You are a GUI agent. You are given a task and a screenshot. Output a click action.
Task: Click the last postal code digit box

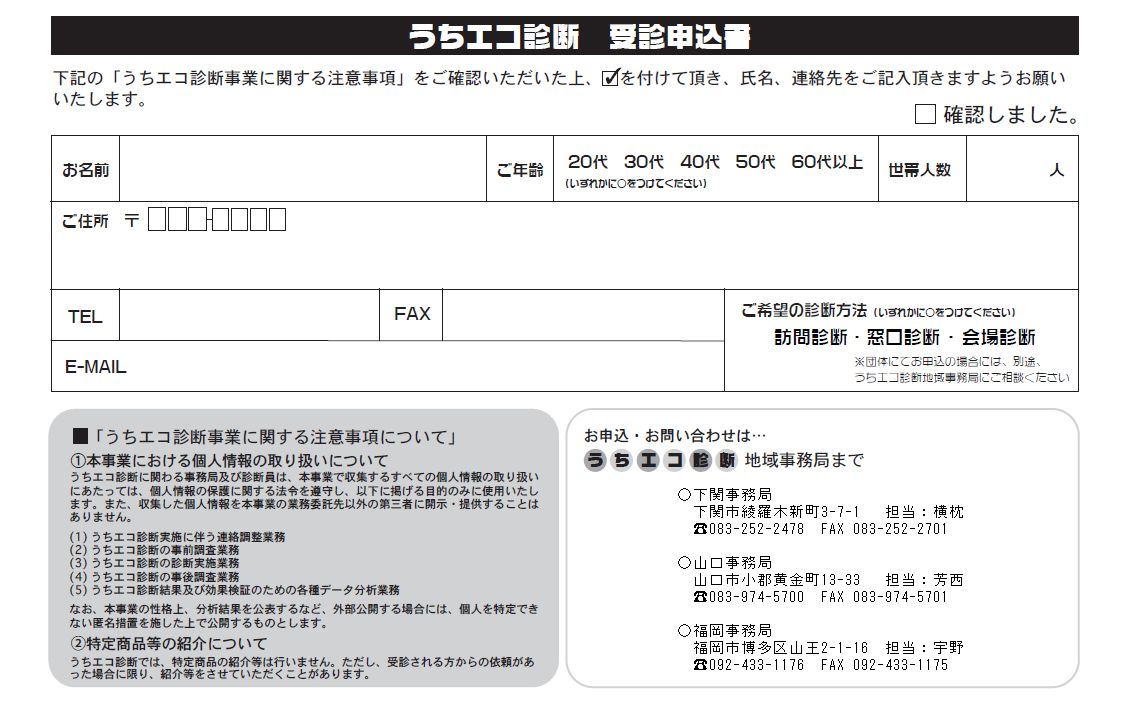[277, 219]
